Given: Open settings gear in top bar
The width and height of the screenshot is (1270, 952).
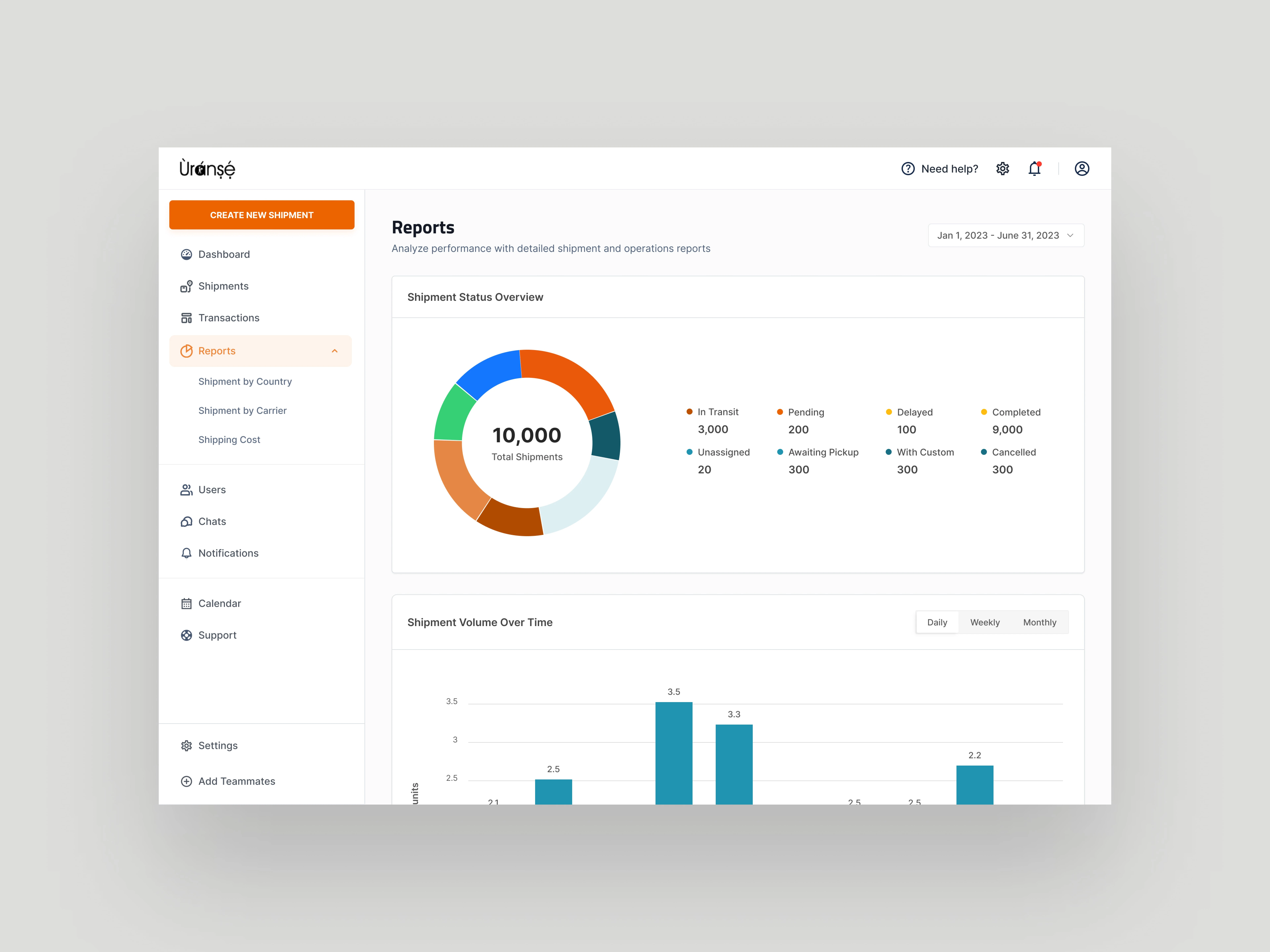Looking at the screenshot, I should 1002,169.
